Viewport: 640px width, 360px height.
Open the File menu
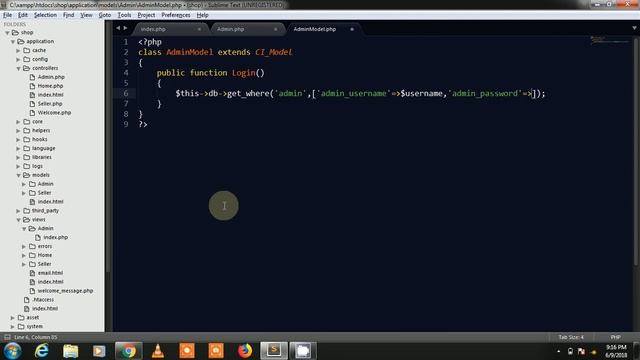point(7,15)
